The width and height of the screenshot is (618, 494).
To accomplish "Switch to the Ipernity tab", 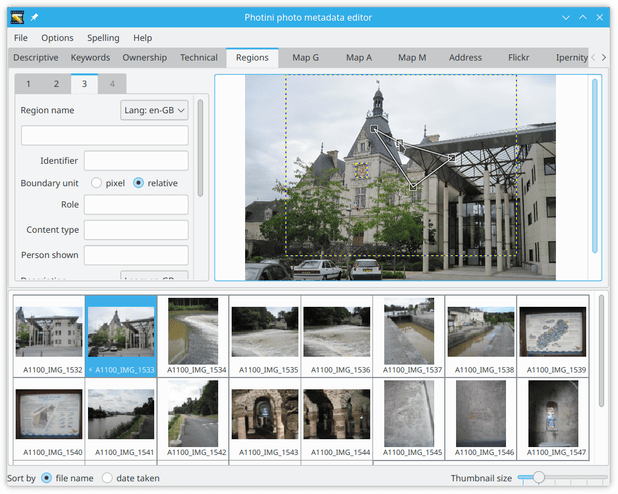I will 571,58.
